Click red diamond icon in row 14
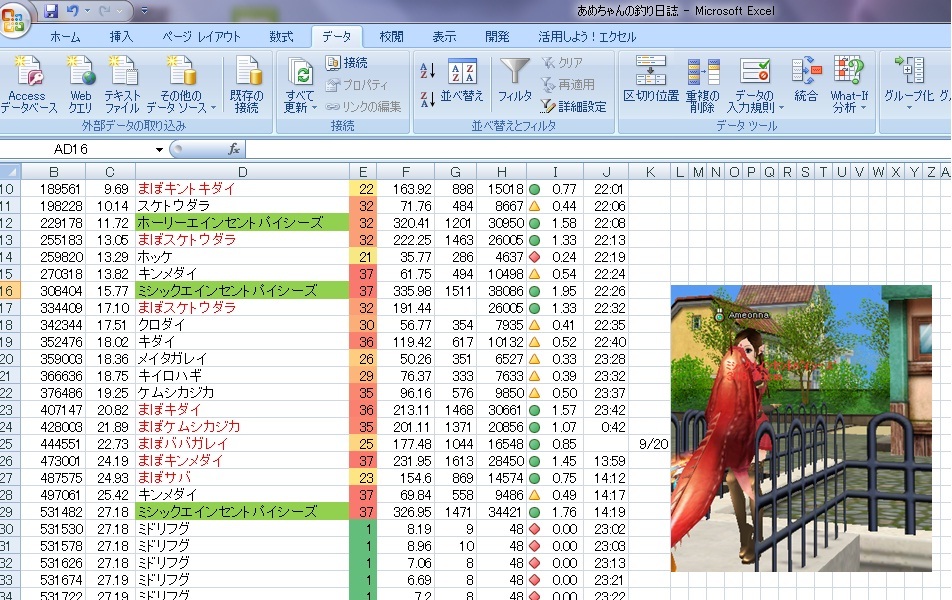This screenshot has height=600, width=952. (535, 257)
